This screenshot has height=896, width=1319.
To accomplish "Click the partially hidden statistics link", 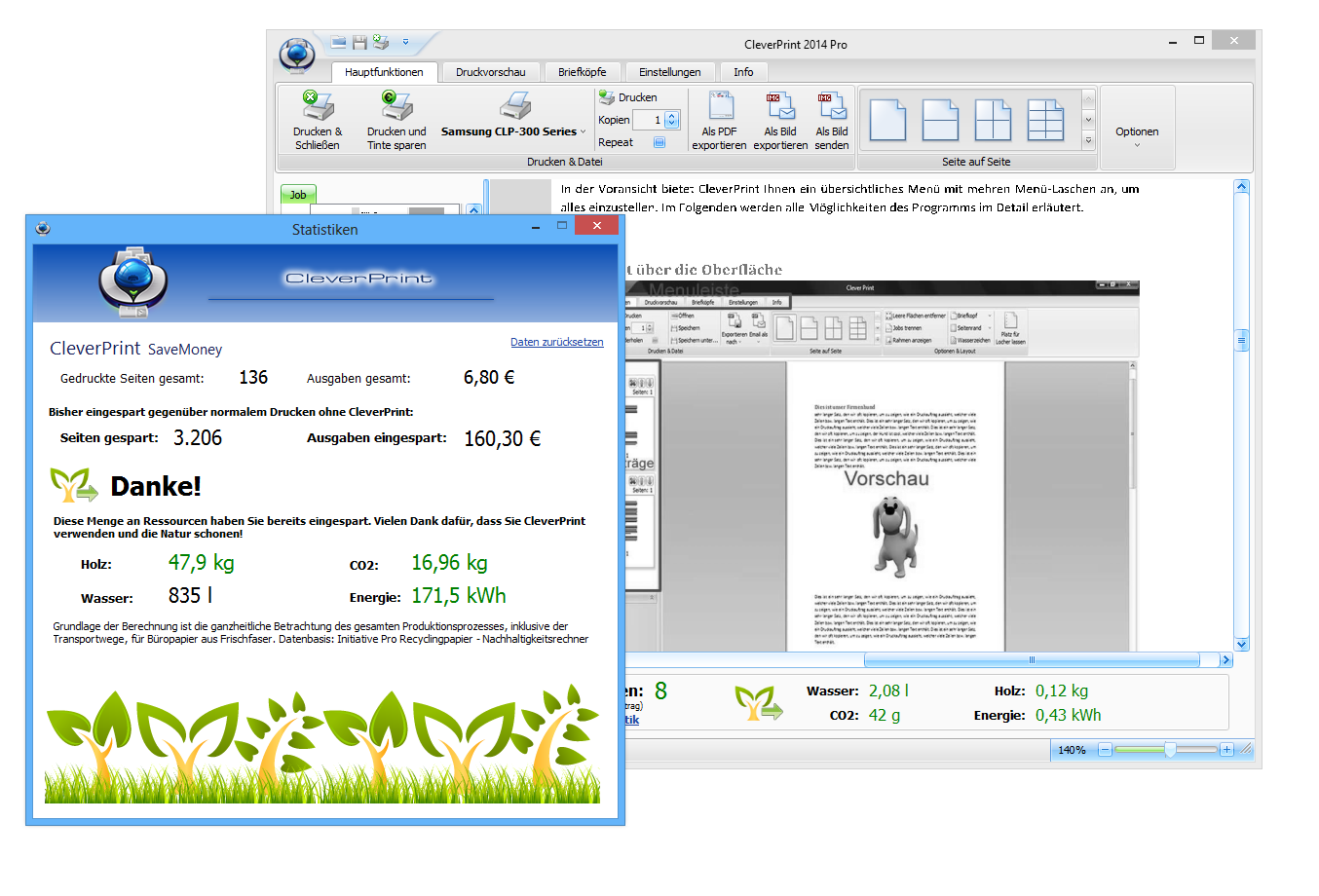I will (x=632, y=720).
